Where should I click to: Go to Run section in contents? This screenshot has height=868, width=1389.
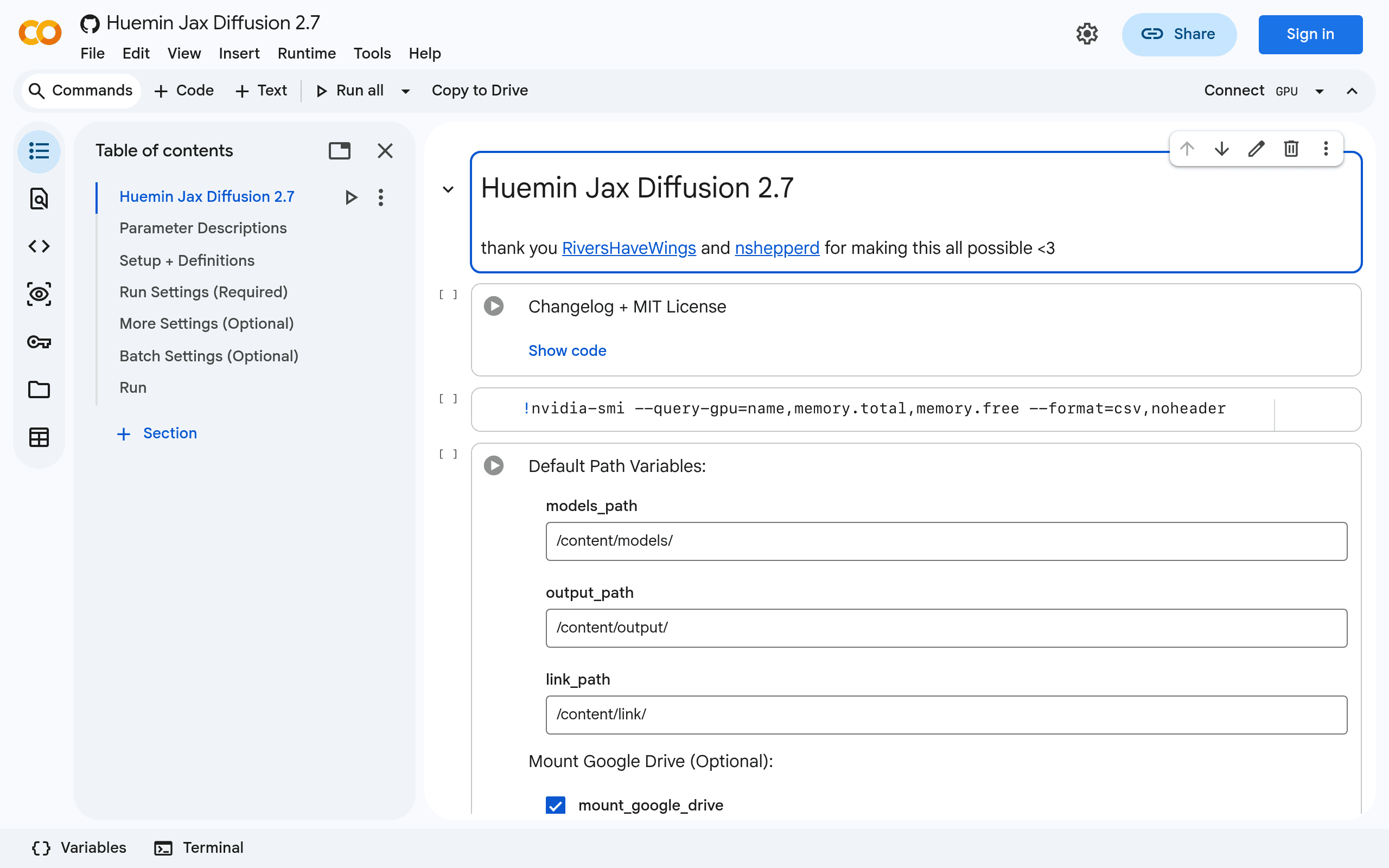pos(133,387)
